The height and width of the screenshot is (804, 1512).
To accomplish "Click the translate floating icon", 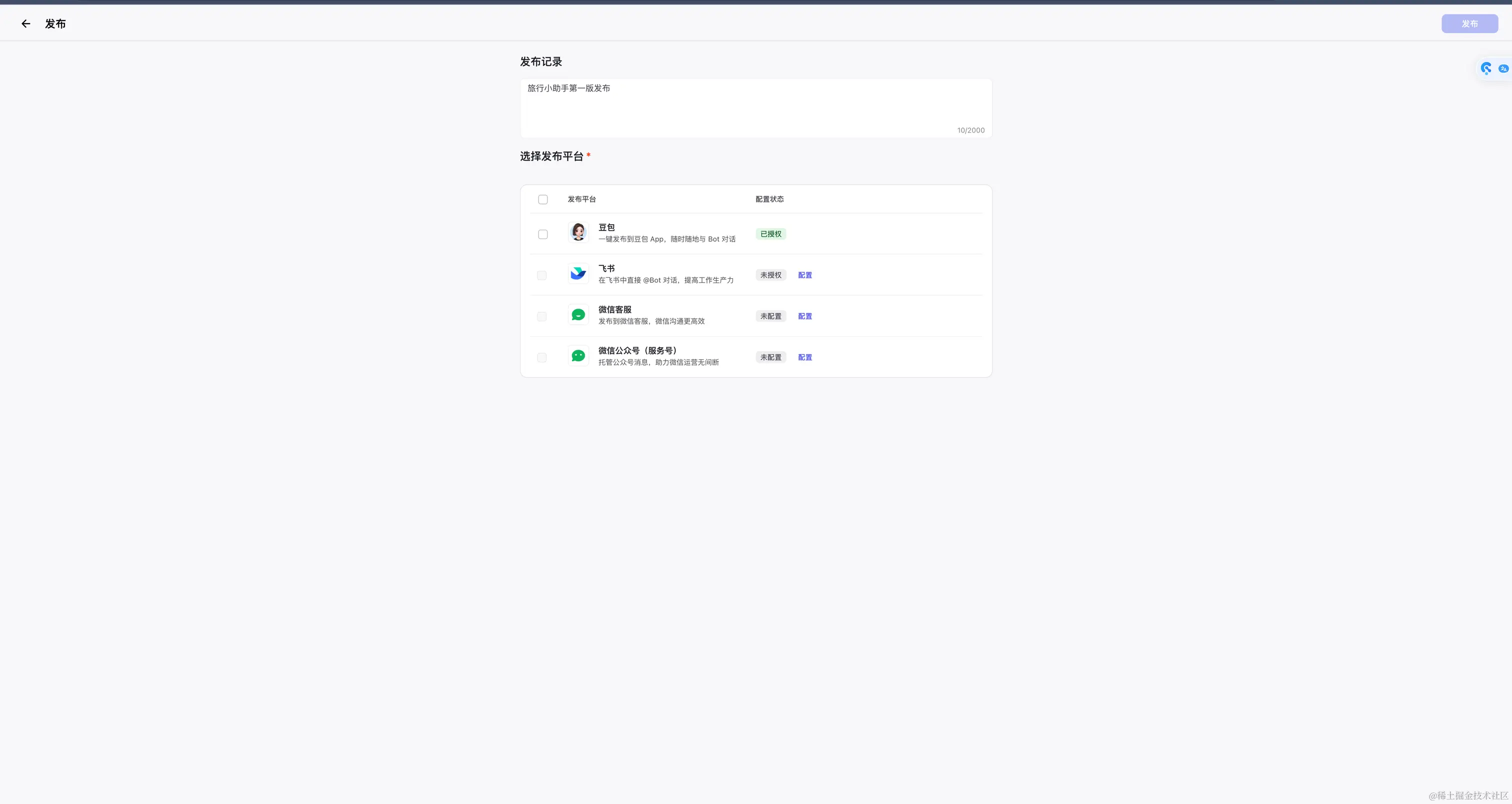I will 1503,69.
